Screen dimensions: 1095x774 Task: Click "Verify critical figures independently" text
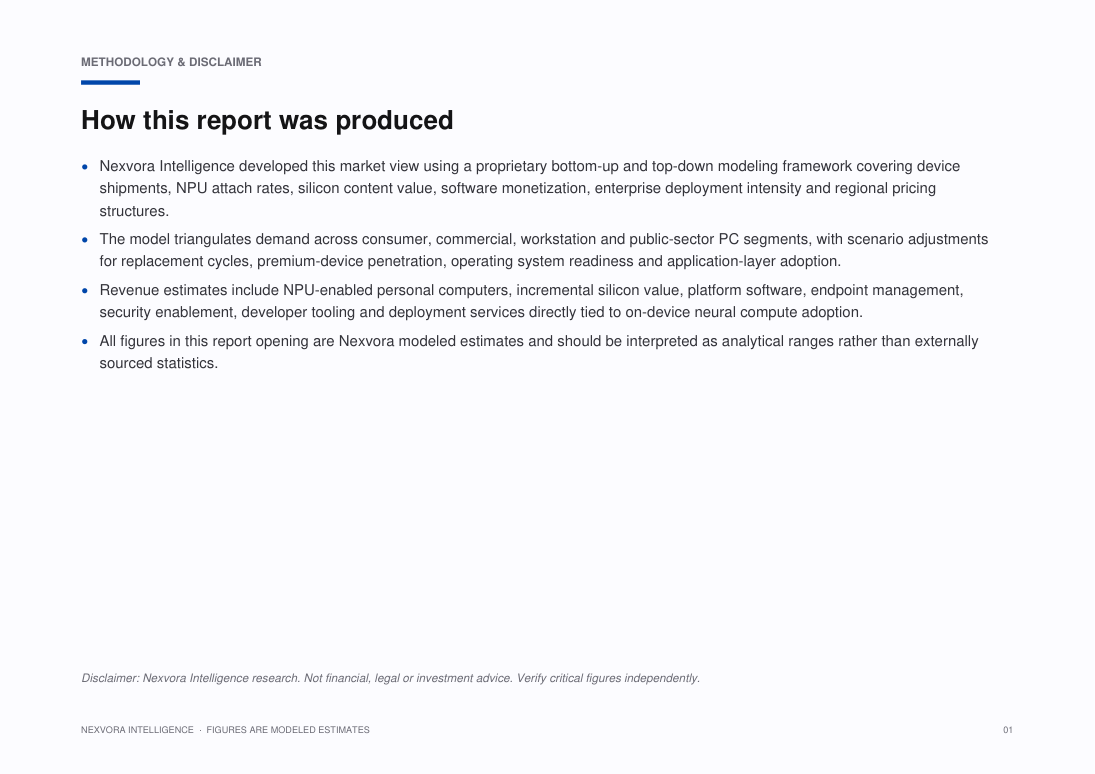tap(607, 678)
